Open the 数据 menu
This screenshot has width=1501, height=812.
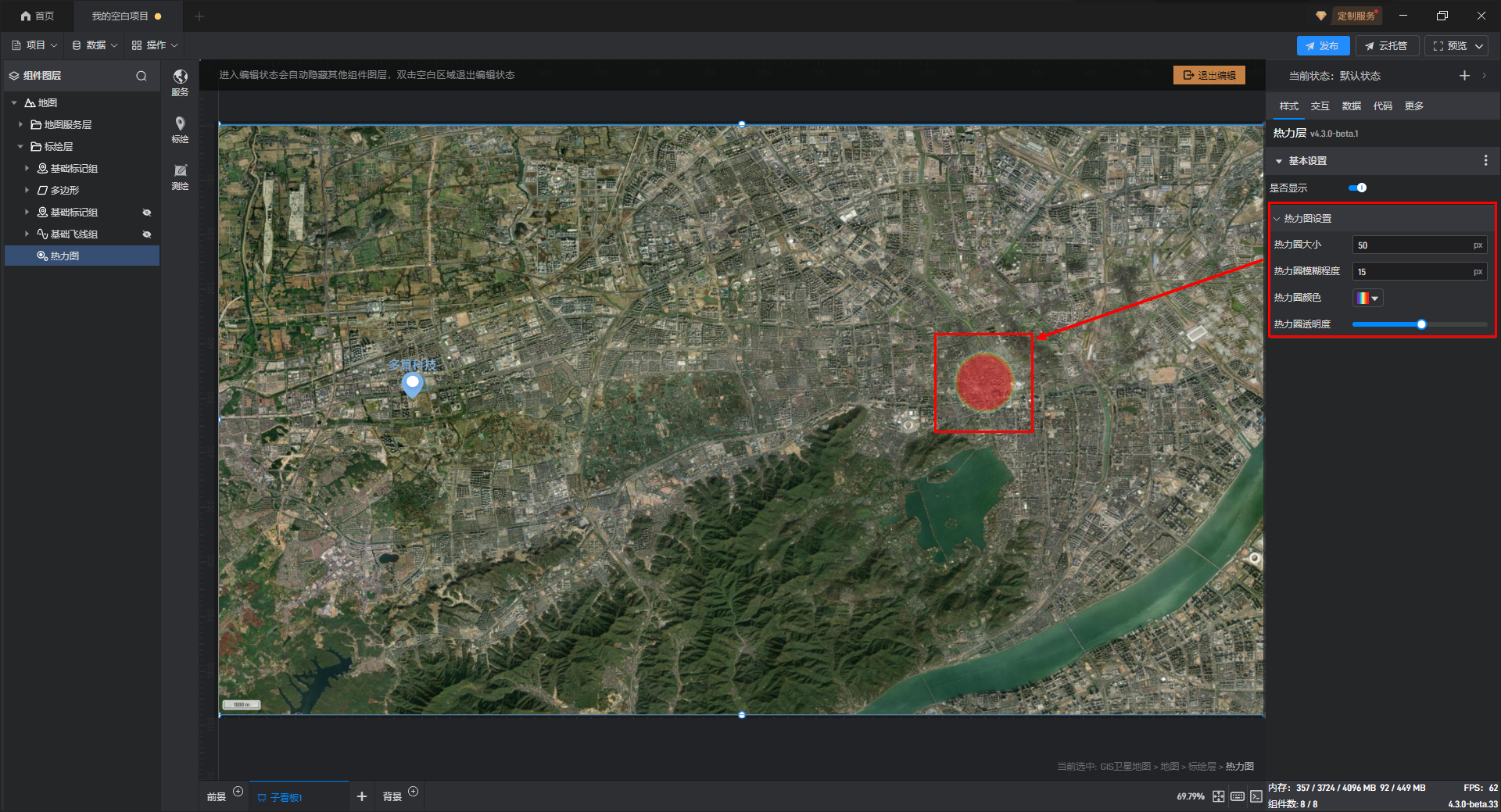coord(95,45)
